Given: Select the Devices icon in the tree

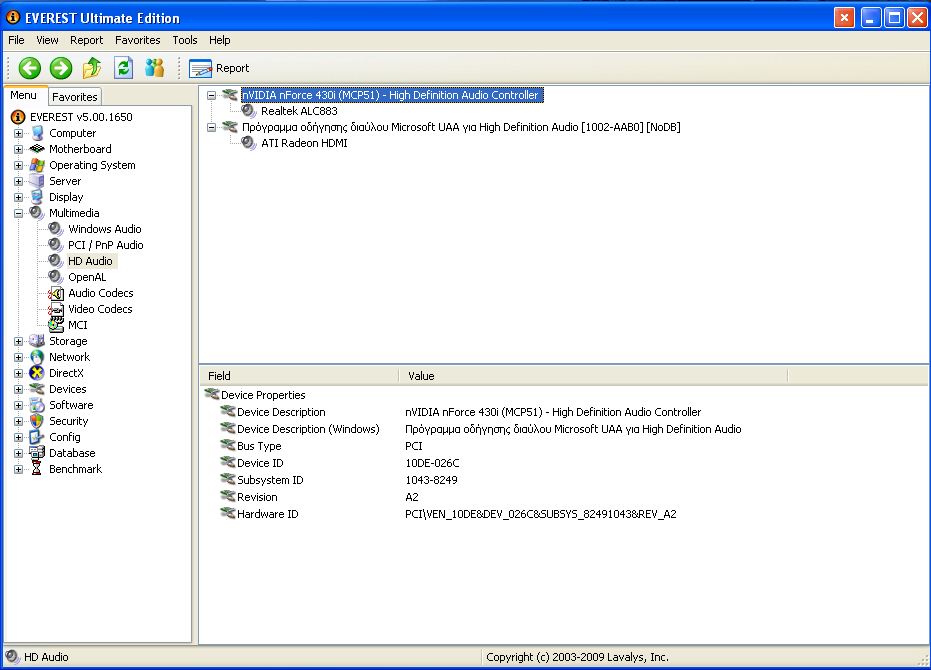Looking at the screenshot, I should coord(37,389).
